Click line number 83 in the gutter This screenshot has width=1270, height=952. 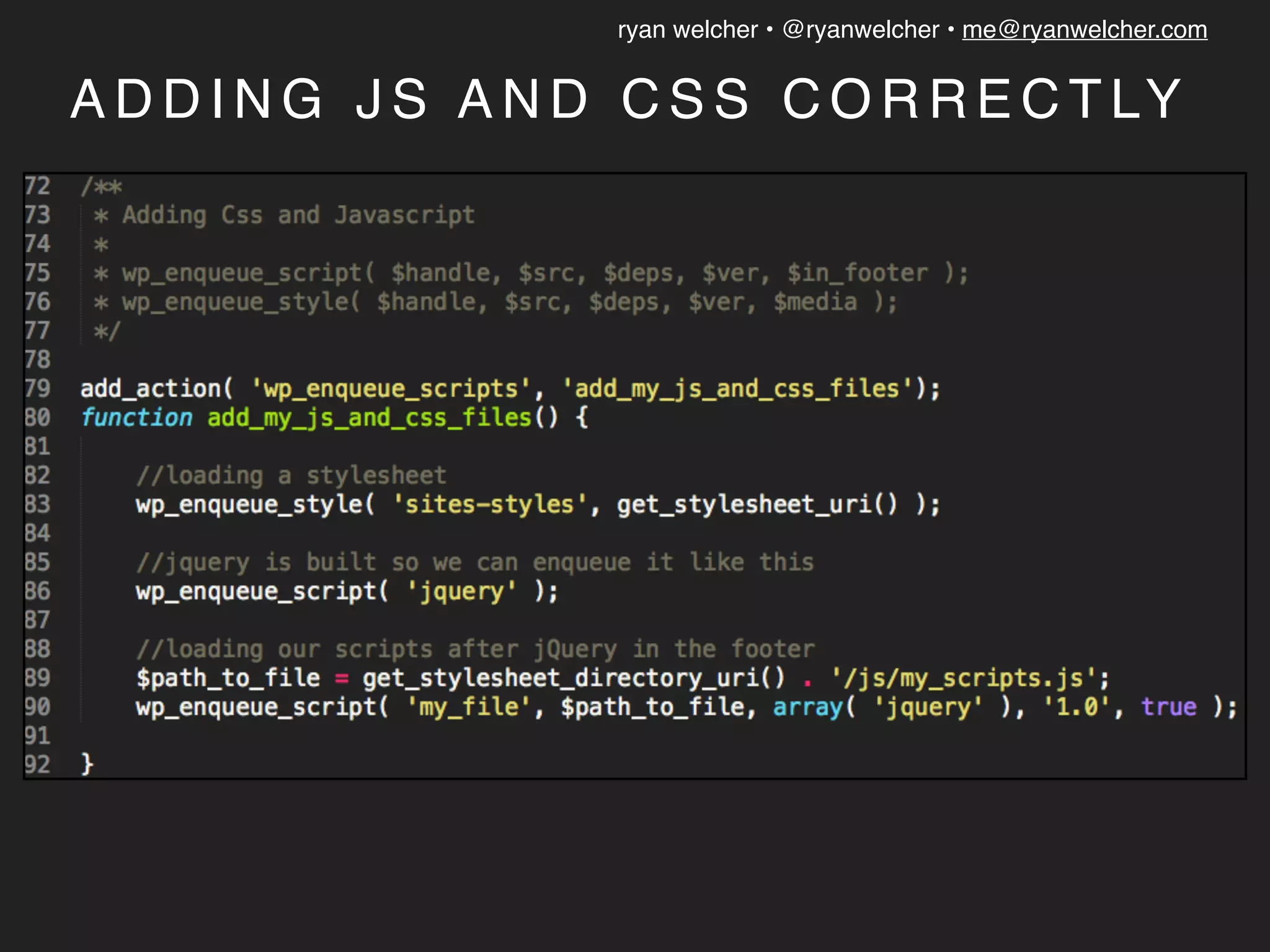[37, 505]
